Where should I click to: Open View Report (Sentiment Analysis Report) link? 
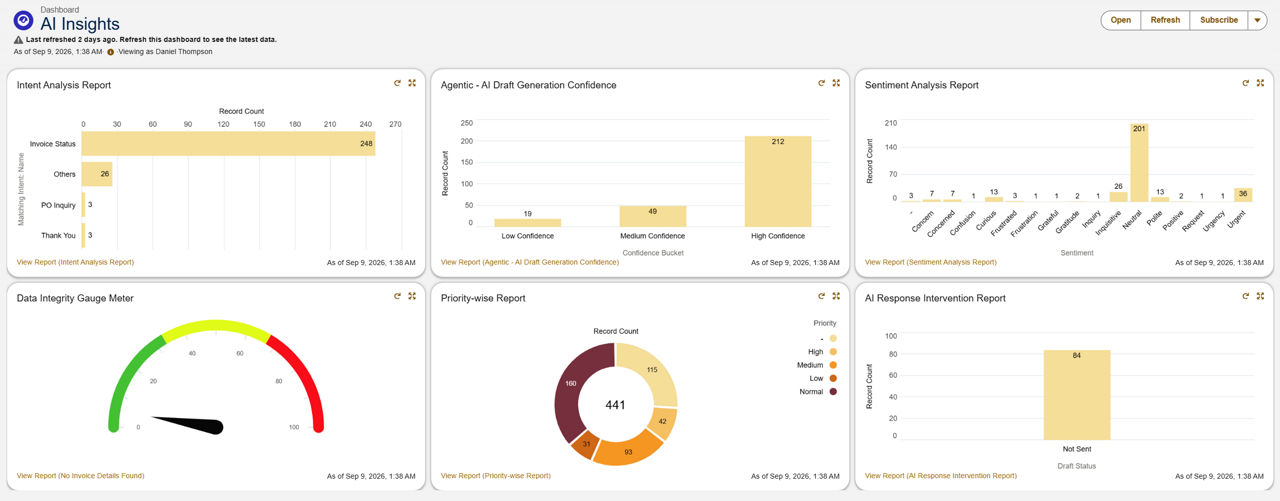(x=930, y=262)
